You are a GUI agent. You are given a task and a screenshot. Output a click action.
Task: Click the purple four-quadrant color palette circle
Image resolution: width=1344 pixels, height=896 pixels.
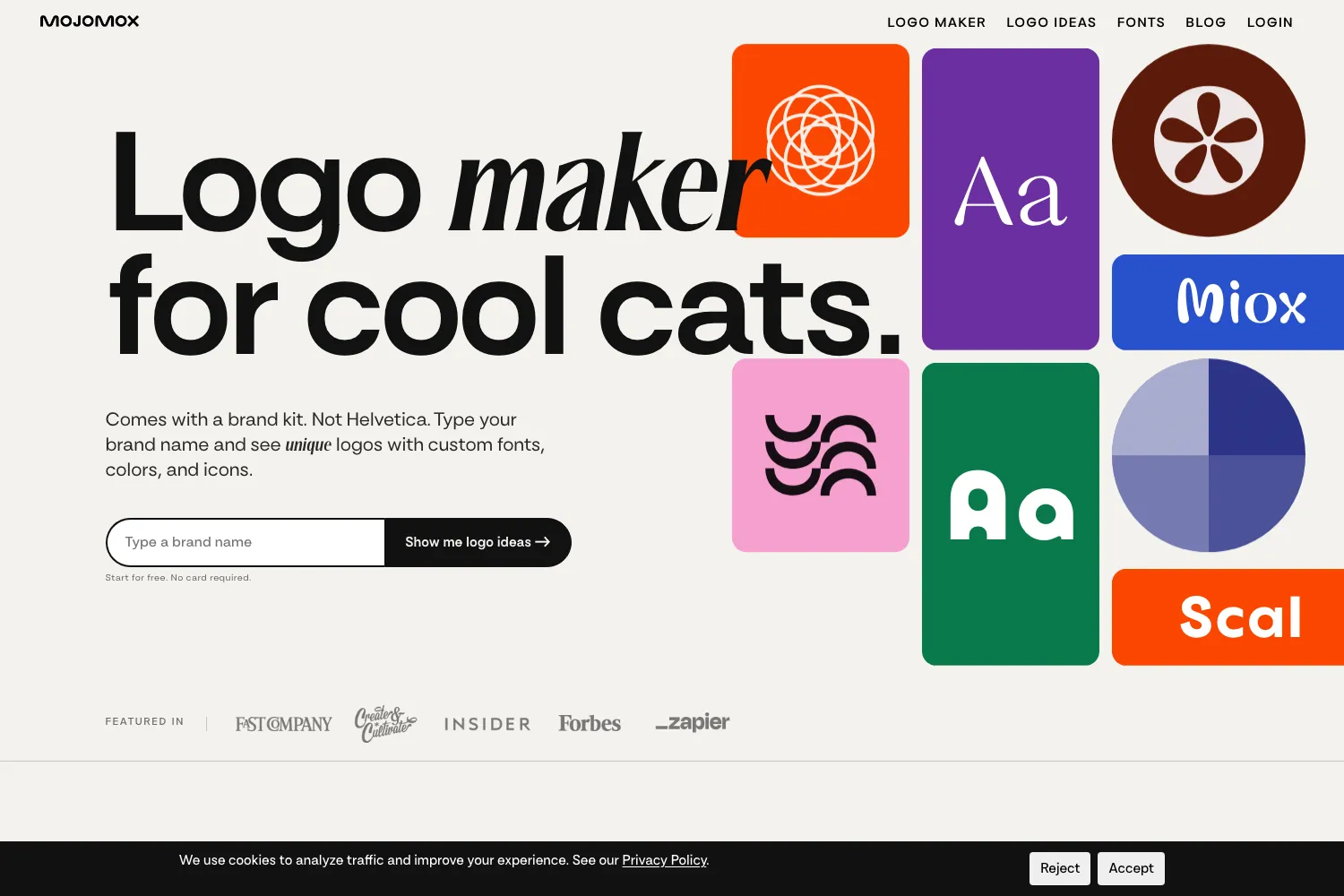coord(1209,455)
